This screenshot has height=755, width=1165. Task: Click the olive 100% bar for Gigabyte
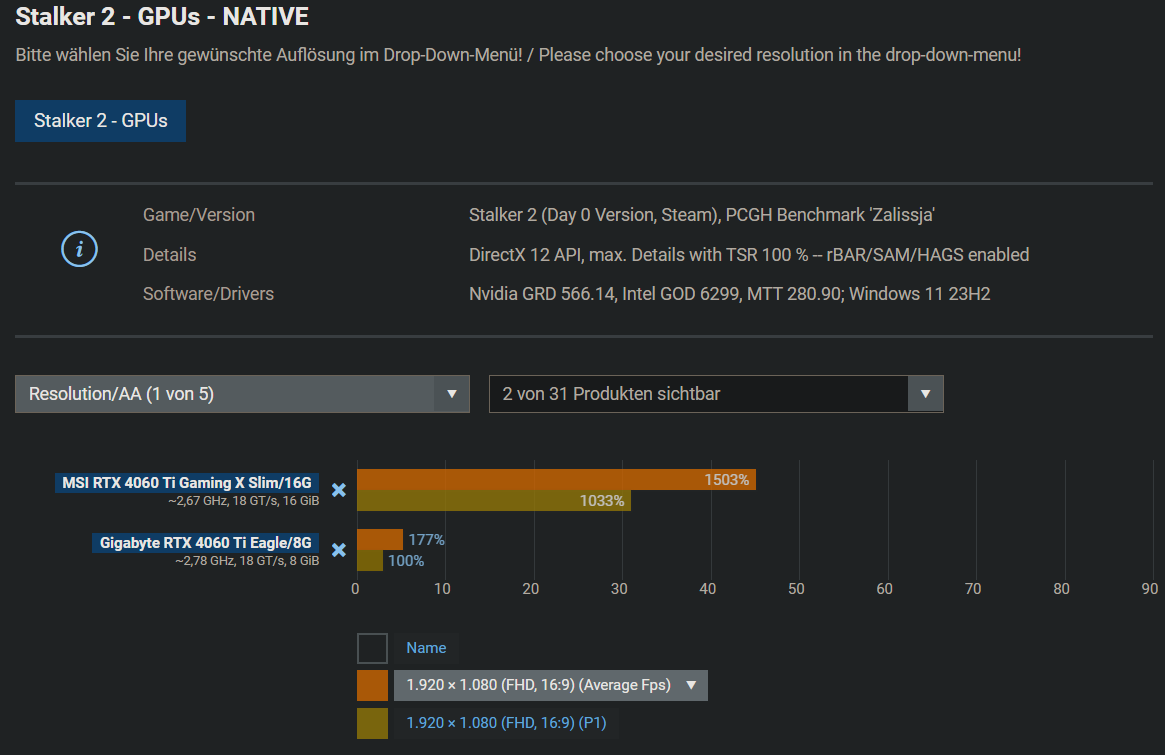tap(369, 561)
